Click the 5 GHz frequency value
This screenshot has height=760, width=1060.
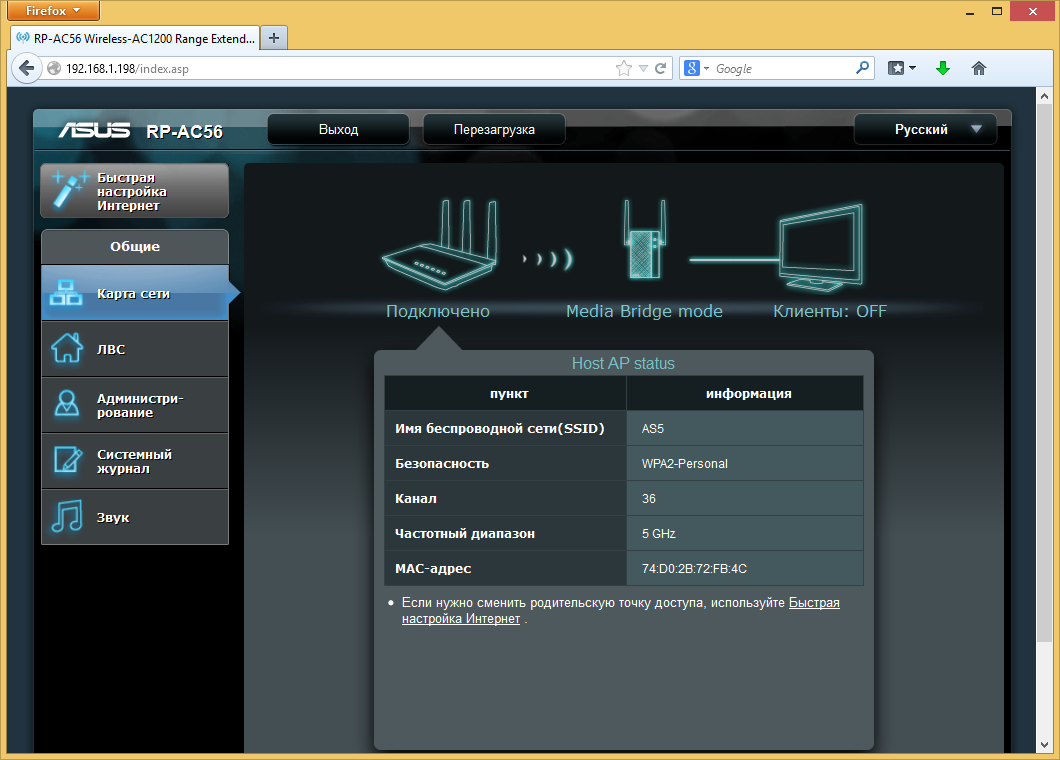tap(658, 533)
